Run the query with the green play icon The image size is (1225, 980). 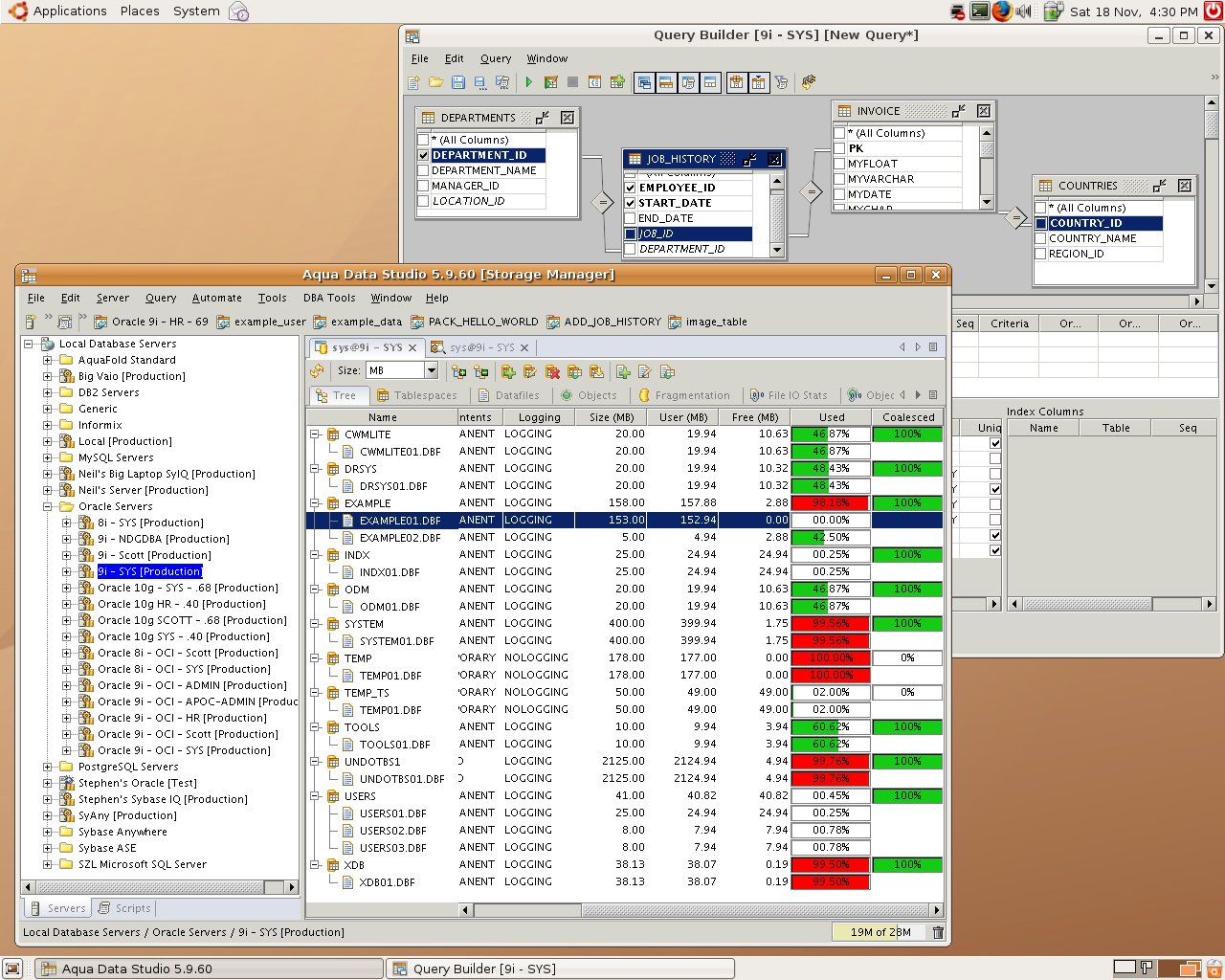tap(528, 83)
